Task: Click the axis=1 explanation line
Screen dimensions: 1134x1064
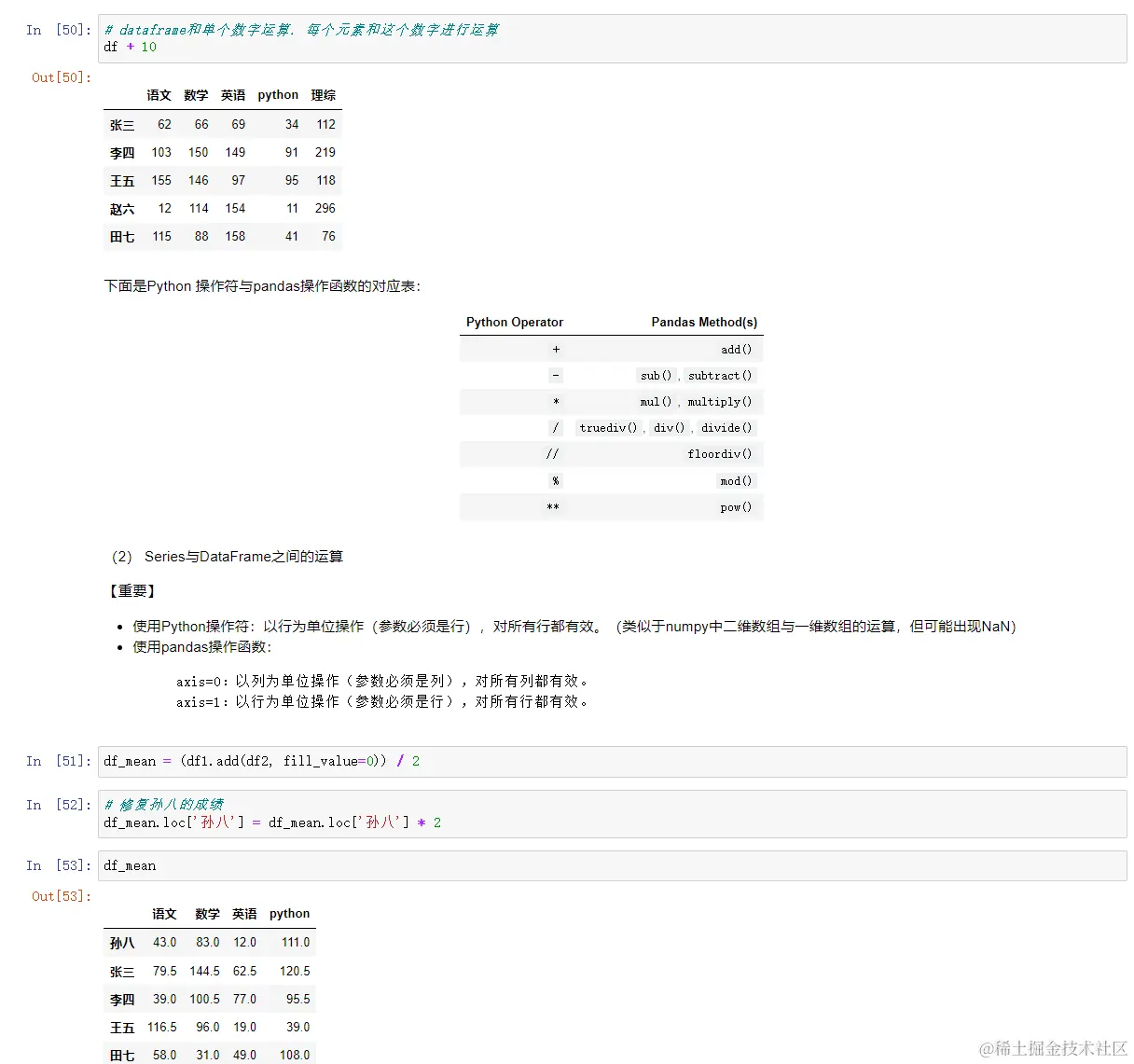Action: click(383, 702)
